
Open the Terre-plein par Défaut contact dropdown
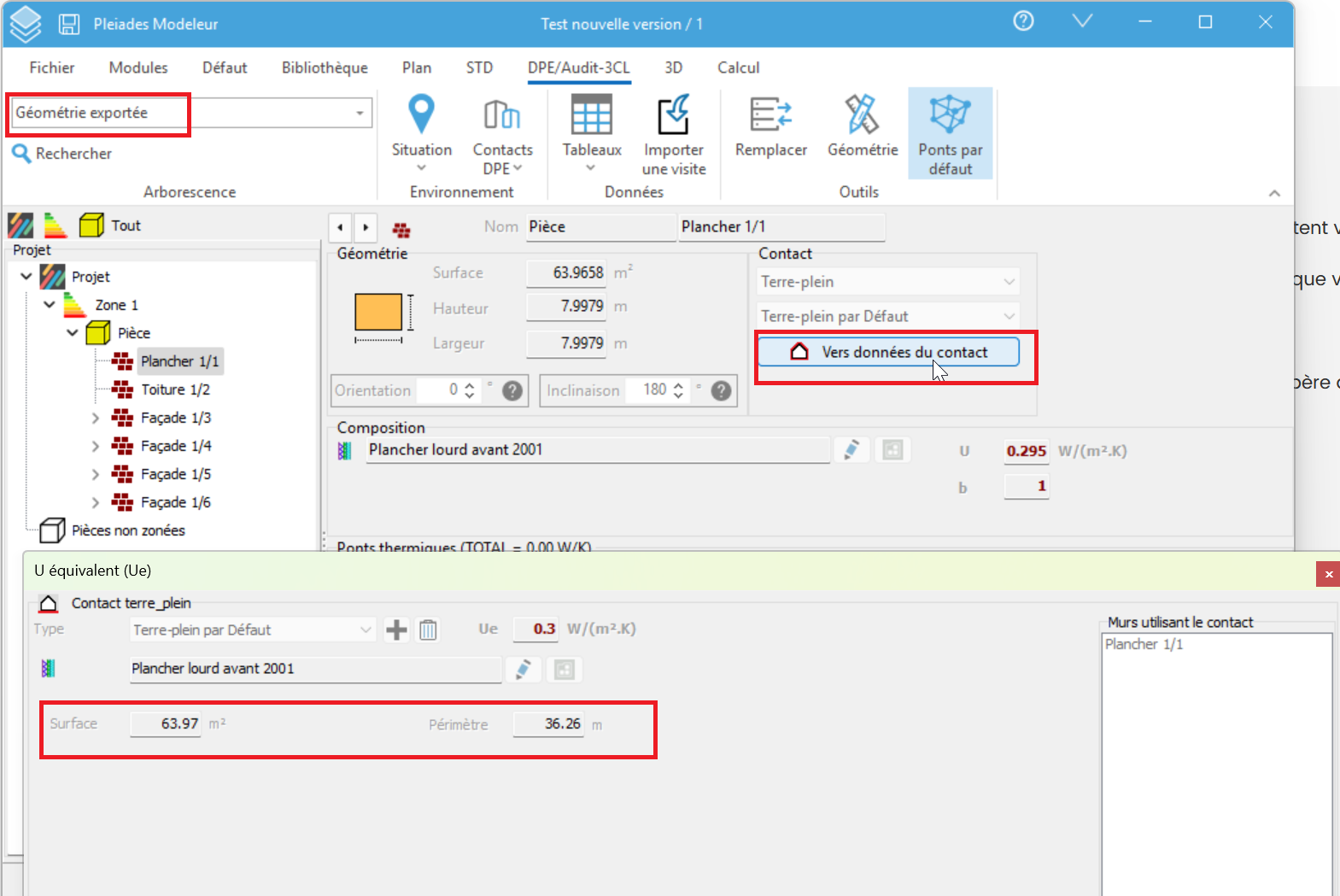pos(887,317)
